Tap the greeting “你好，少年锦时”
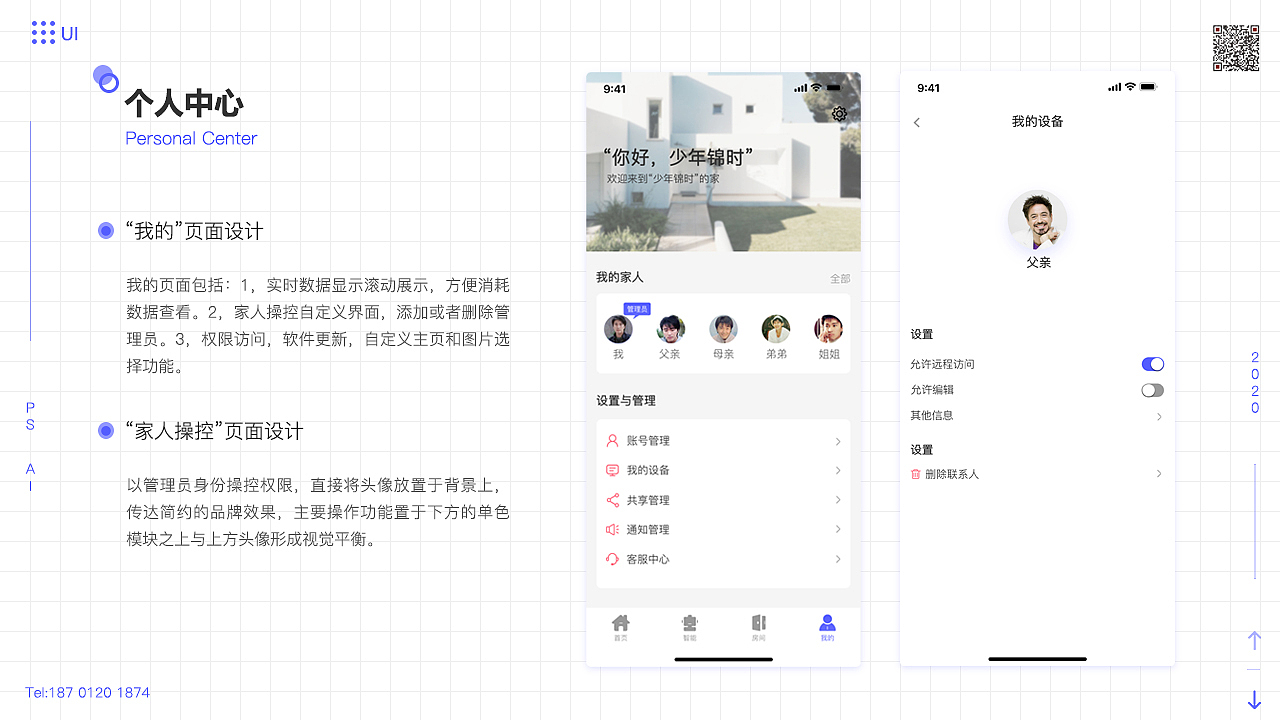The image size is (1280, 720). 677,157
